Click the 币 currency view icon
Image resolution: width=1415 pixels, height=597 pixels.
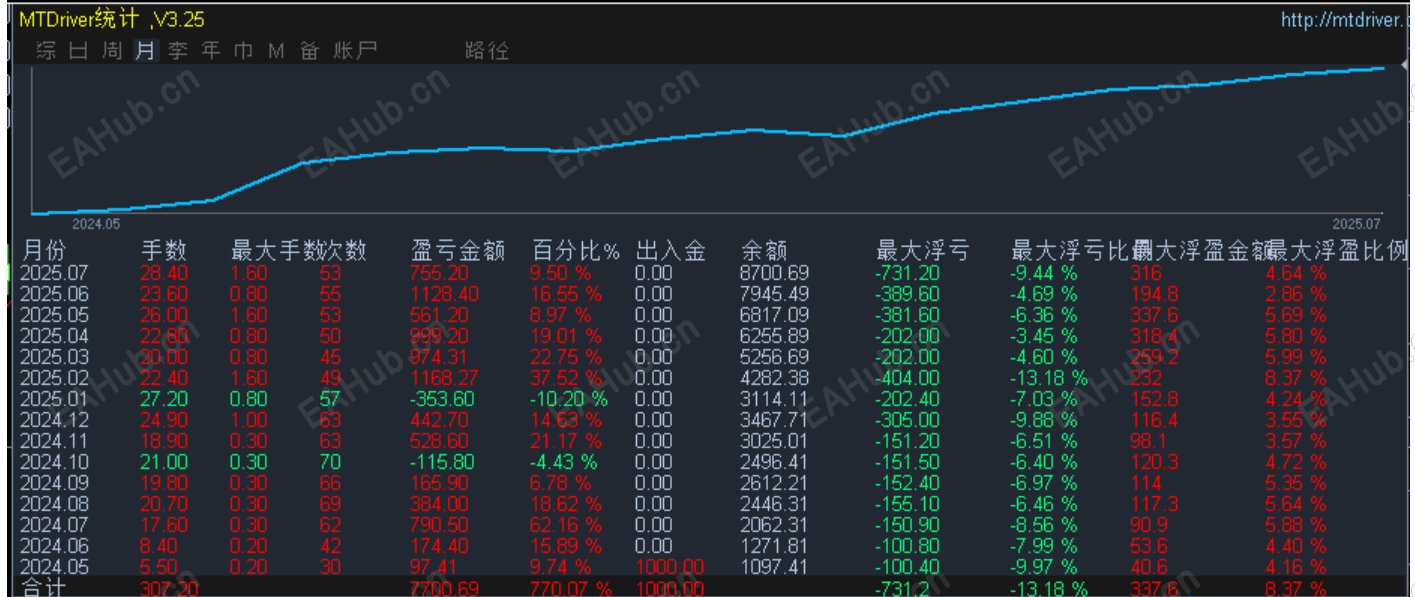point(244,51)
